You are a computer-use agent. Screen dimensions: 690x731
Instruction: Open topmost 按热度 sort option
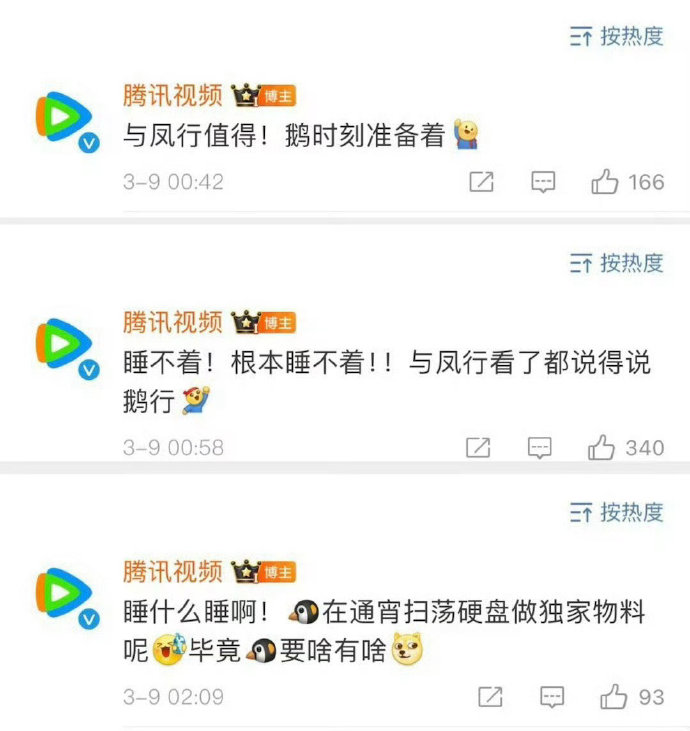[x=616, y=36]
